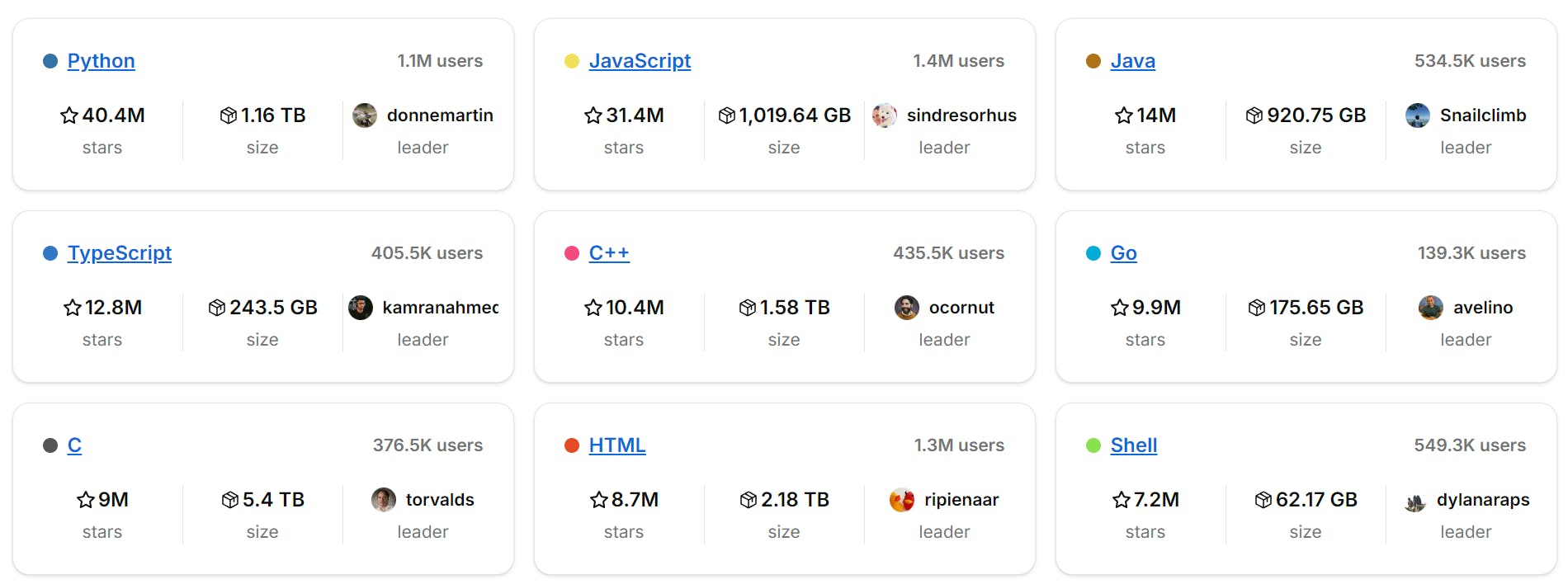1568x584 pixels.
Task: Click the star icon in the Python card
Action: coord(69,115)
